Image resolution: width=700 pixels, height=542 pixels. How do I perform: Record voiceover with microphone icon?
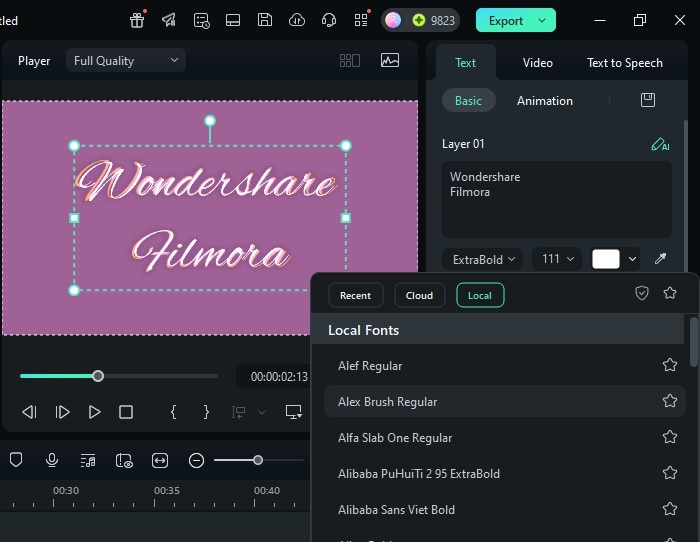pyautogui.click(x=52, y=460)
